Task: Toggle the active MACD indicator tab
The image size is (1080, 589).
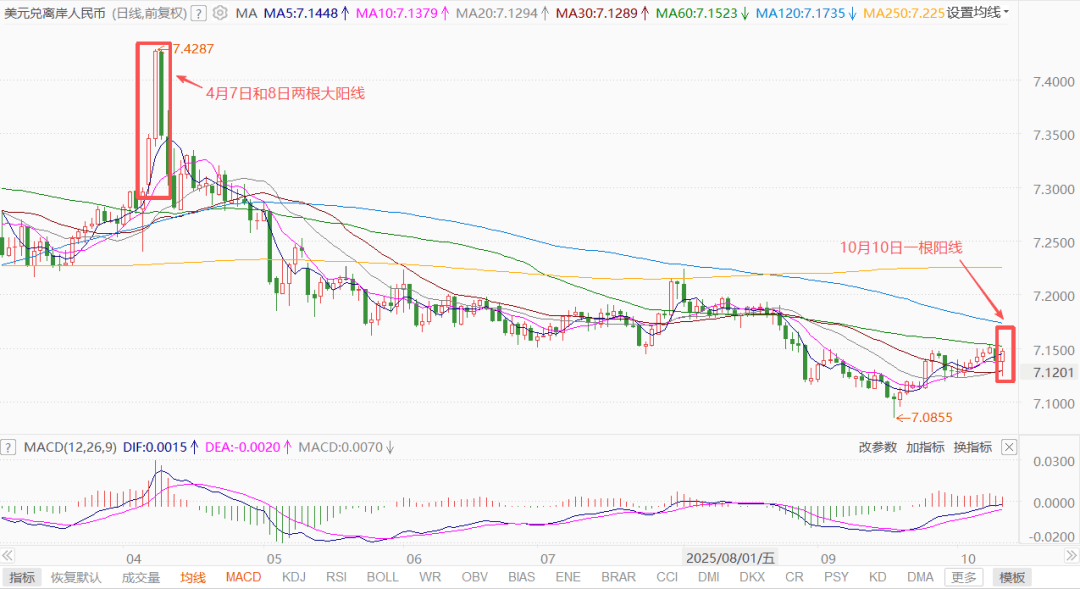Action: [x=243, y=577]
